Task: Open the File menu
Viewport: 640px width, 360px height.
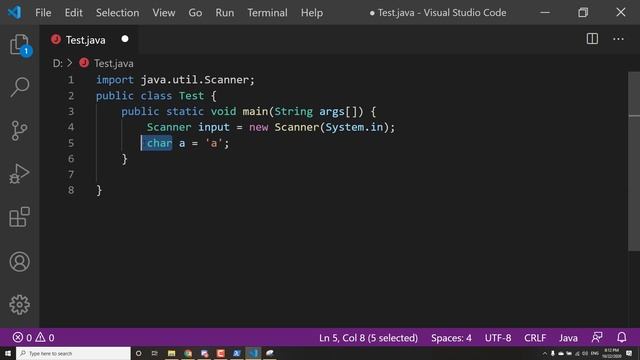Action: click(43, 13)
